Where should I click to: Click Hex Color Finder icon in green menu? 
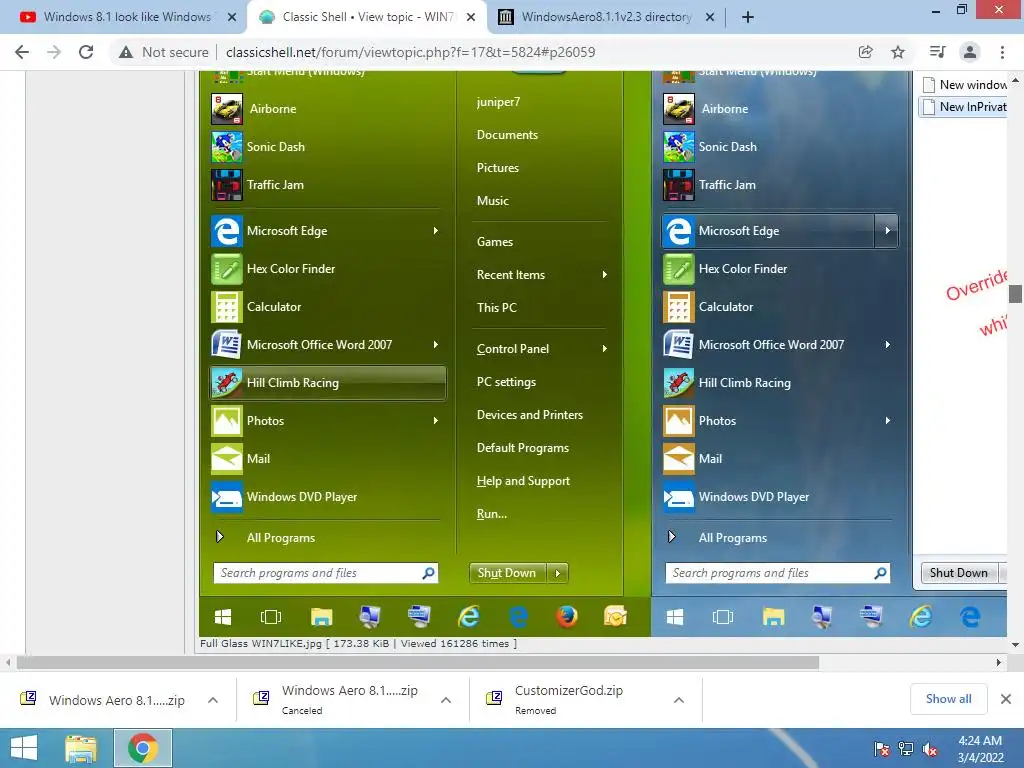(227, 269)
